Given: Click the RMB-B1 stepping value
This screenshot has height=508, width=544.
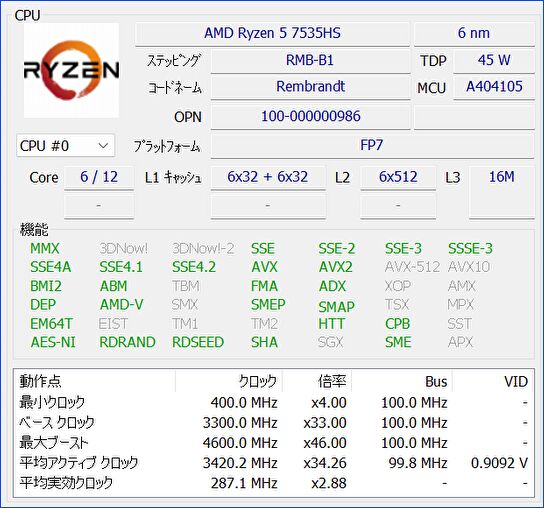Looking at the screenshot, I should click(x=310, y=61).
